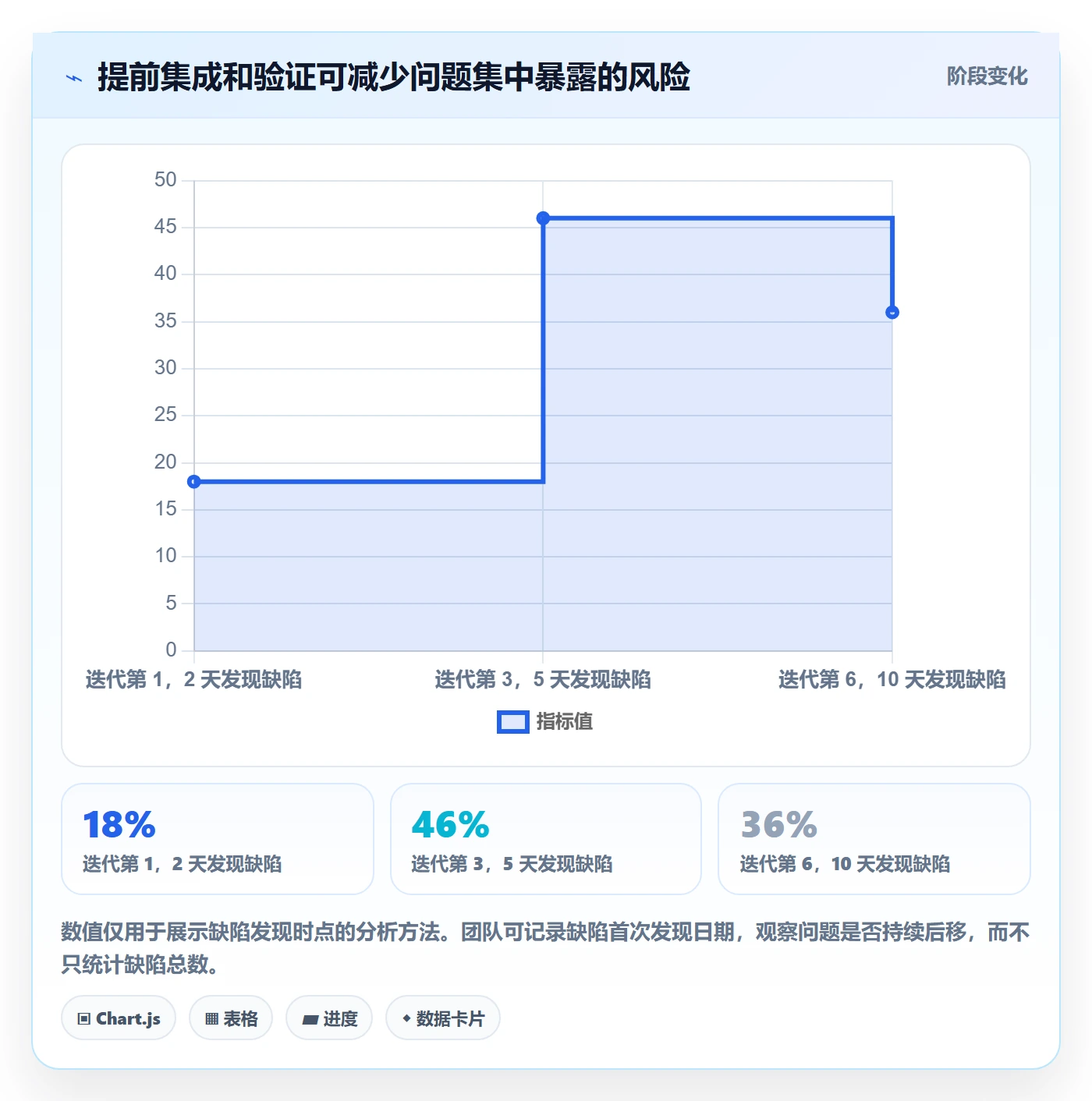This screenshot has width=1092, height=1101.
Task: Click the grid icon in 表格 chip
Action: tap(211, 1019)
